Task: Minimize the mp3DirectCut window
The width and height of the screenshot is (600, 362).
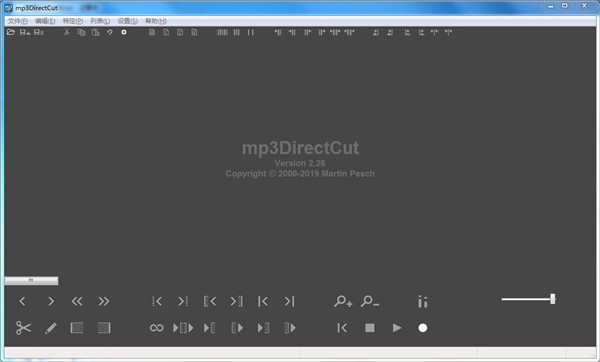Action: [551, 6]
